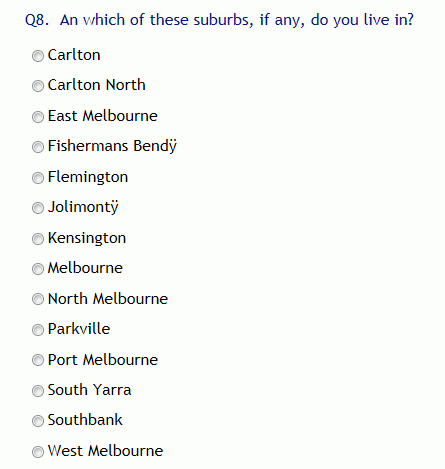Select the Flemington radio button

click(38, 178)
